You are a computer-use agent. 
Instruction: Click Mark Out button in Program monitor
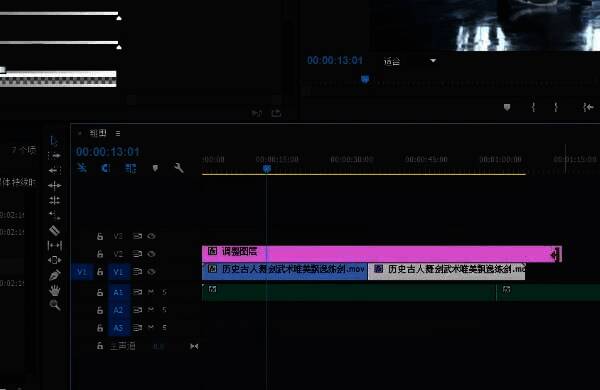pos(556,108)
